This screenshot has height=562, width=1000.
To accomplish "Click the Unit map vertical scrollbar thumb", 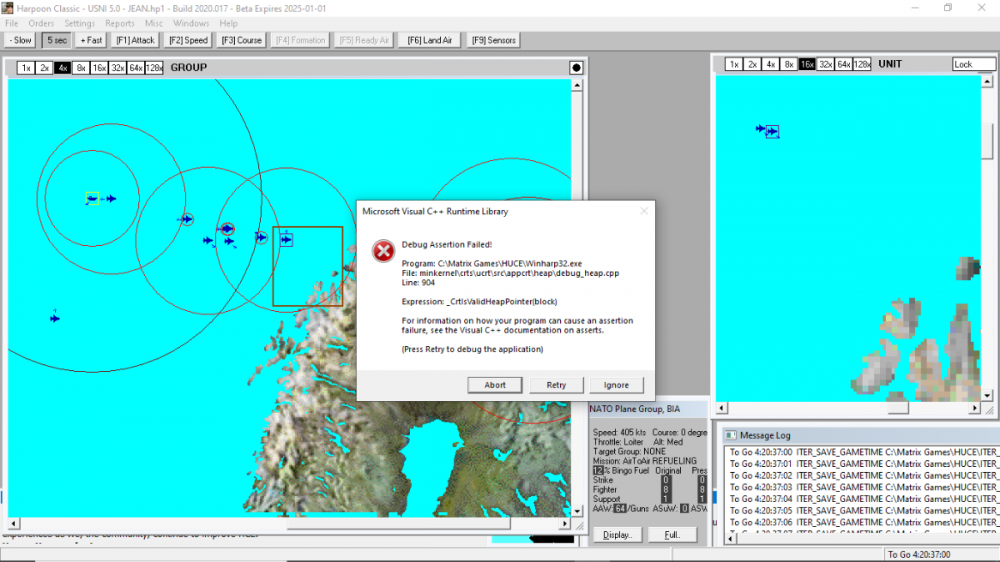I will tap(987, 141).
